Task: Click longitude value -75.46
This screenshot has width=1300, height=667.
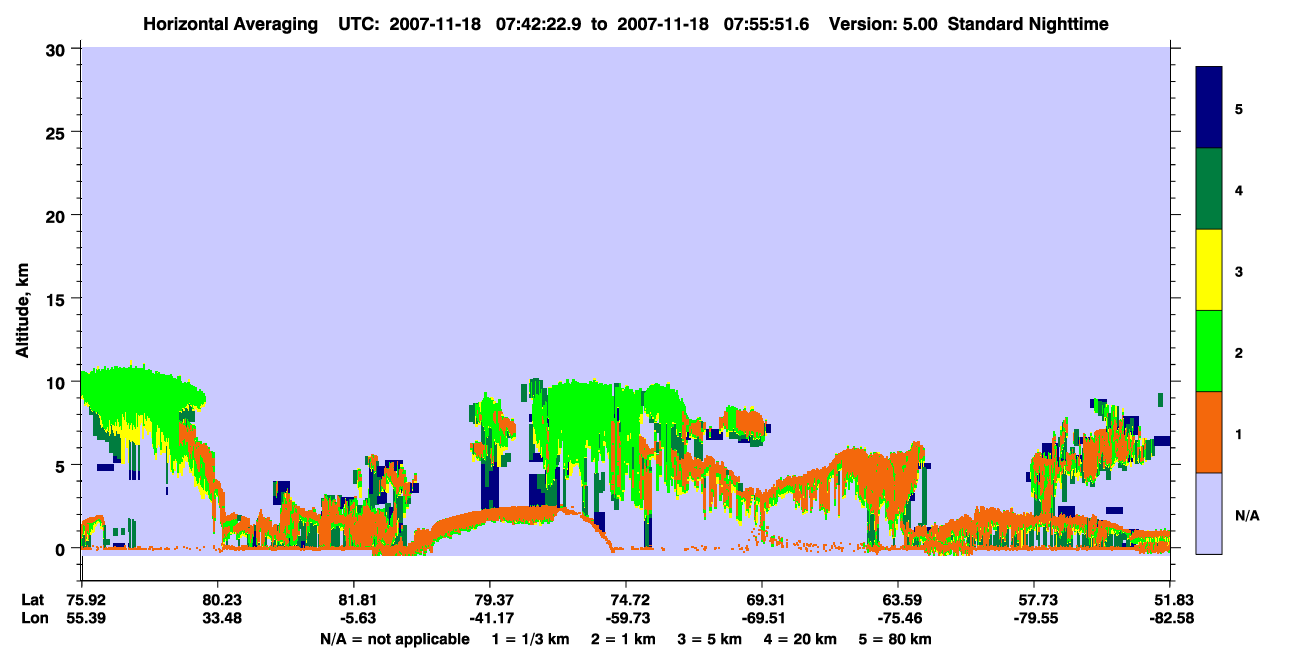Action: [x=898, y=618]
